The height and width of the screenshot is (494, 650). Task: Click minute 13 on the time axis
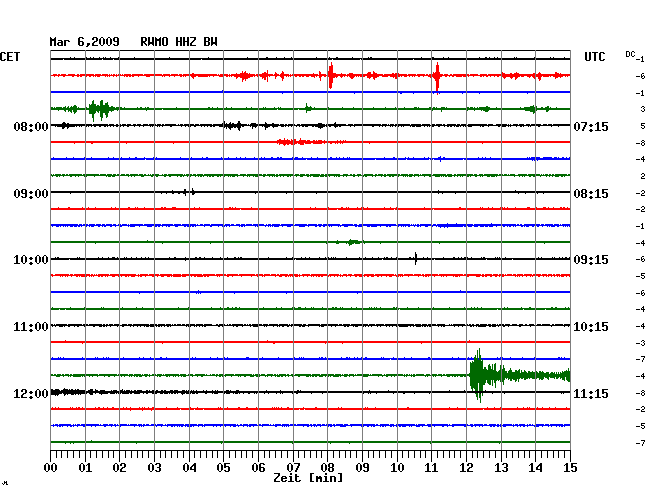501,468
